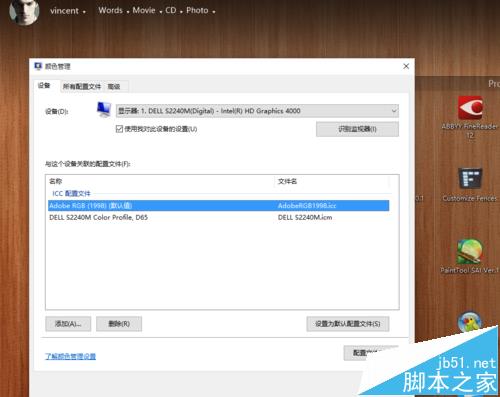Expand the vincent menu arrow
Image resolution: width=500 pixels, height=397 pixels.
coord(84,12)
